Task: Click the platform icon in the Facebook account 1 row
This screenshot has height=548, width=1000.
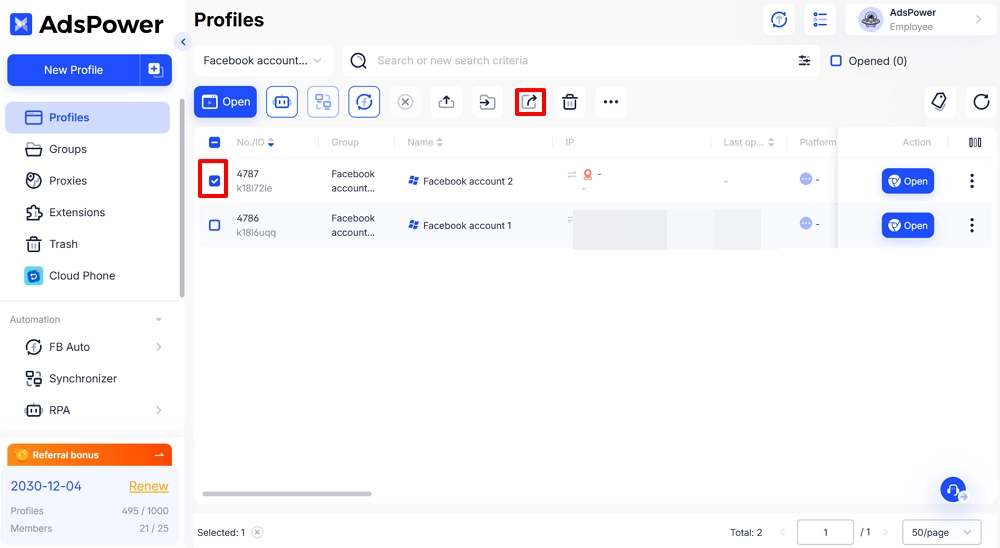Action: 806,223
